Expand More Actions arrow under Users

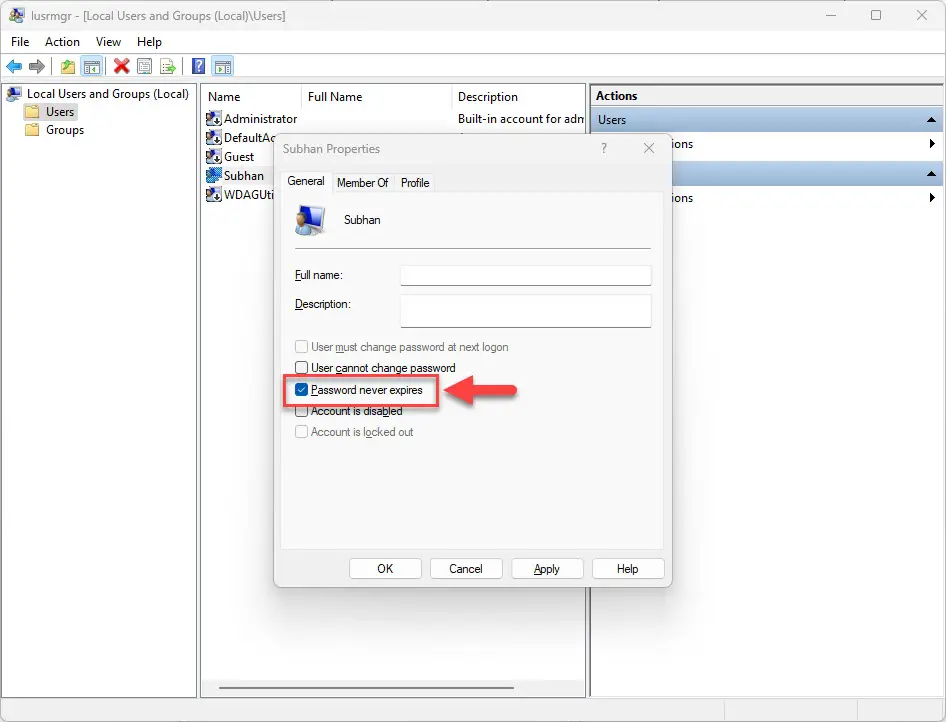coord(932,144)
